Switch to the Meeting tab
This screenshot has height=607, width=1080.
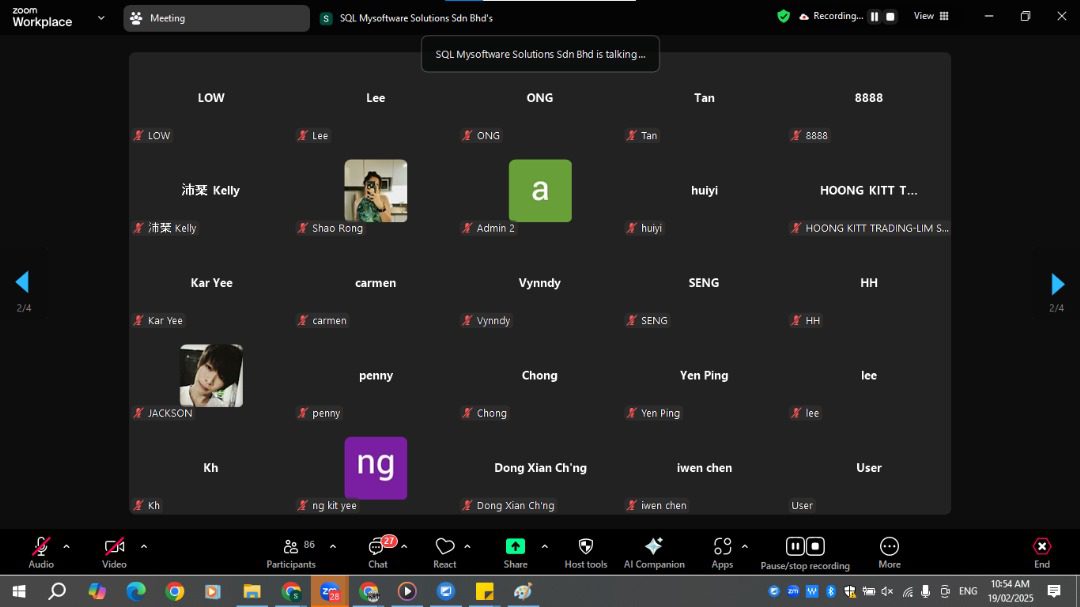tap(216, 18)
